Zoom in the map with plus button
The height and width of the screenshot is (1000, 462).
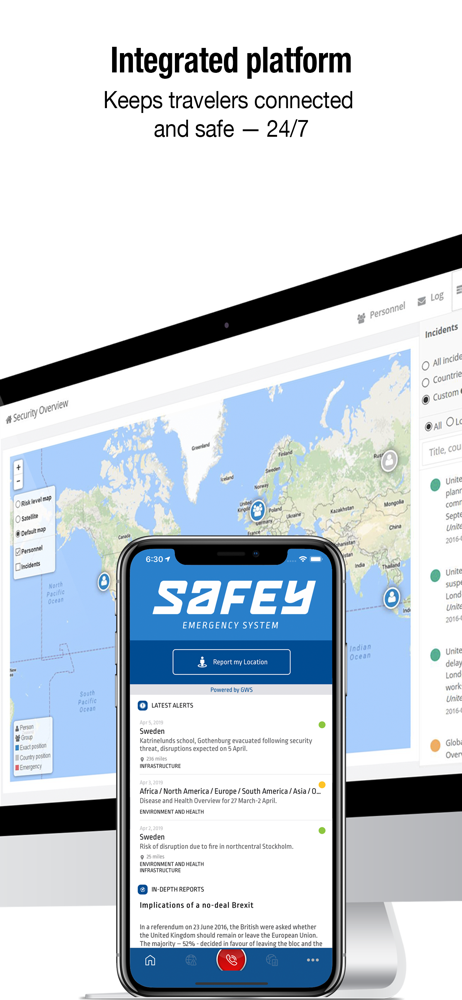(19, 467)
